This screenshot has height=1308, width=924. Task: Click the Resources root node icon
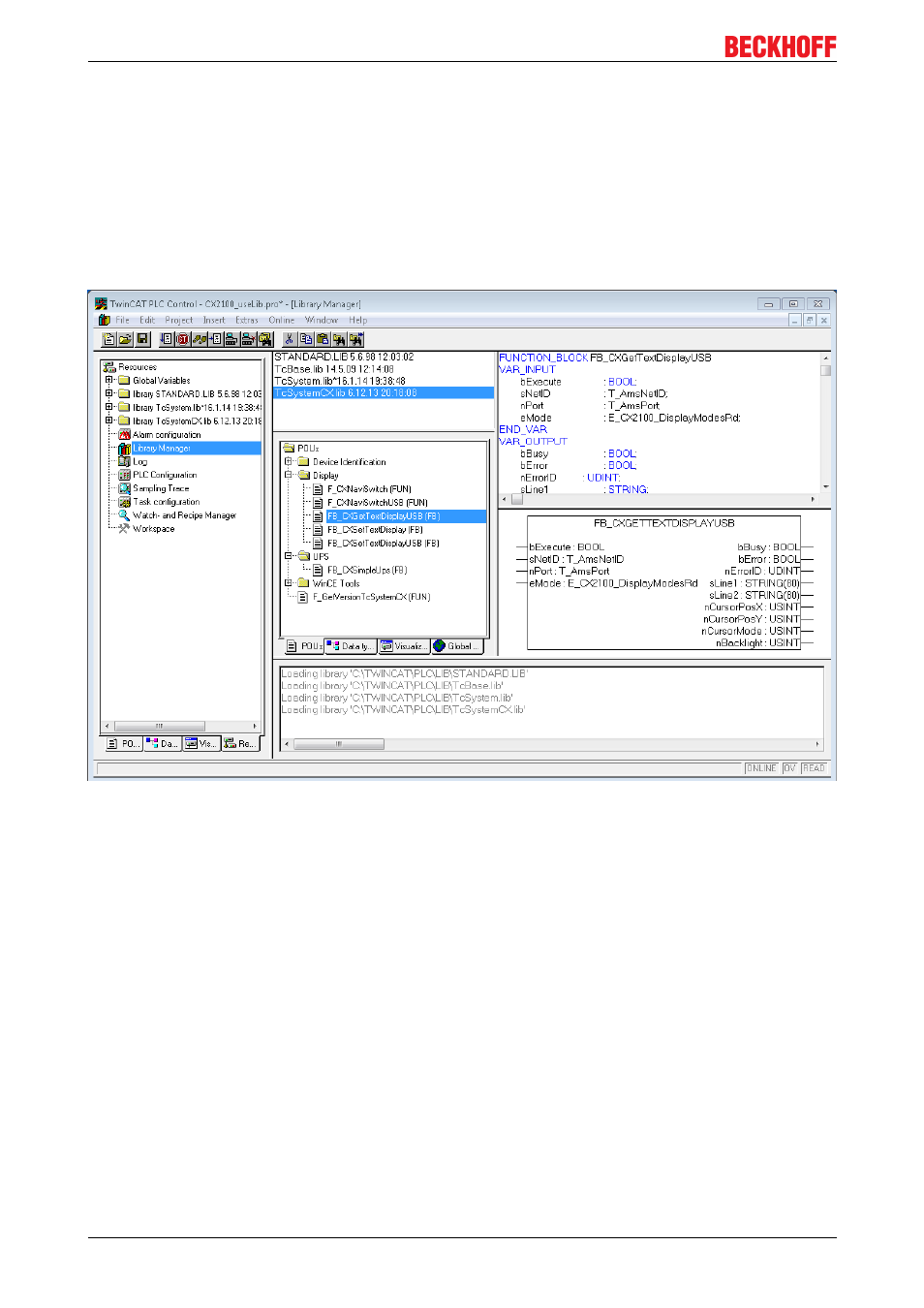point(109,367)
